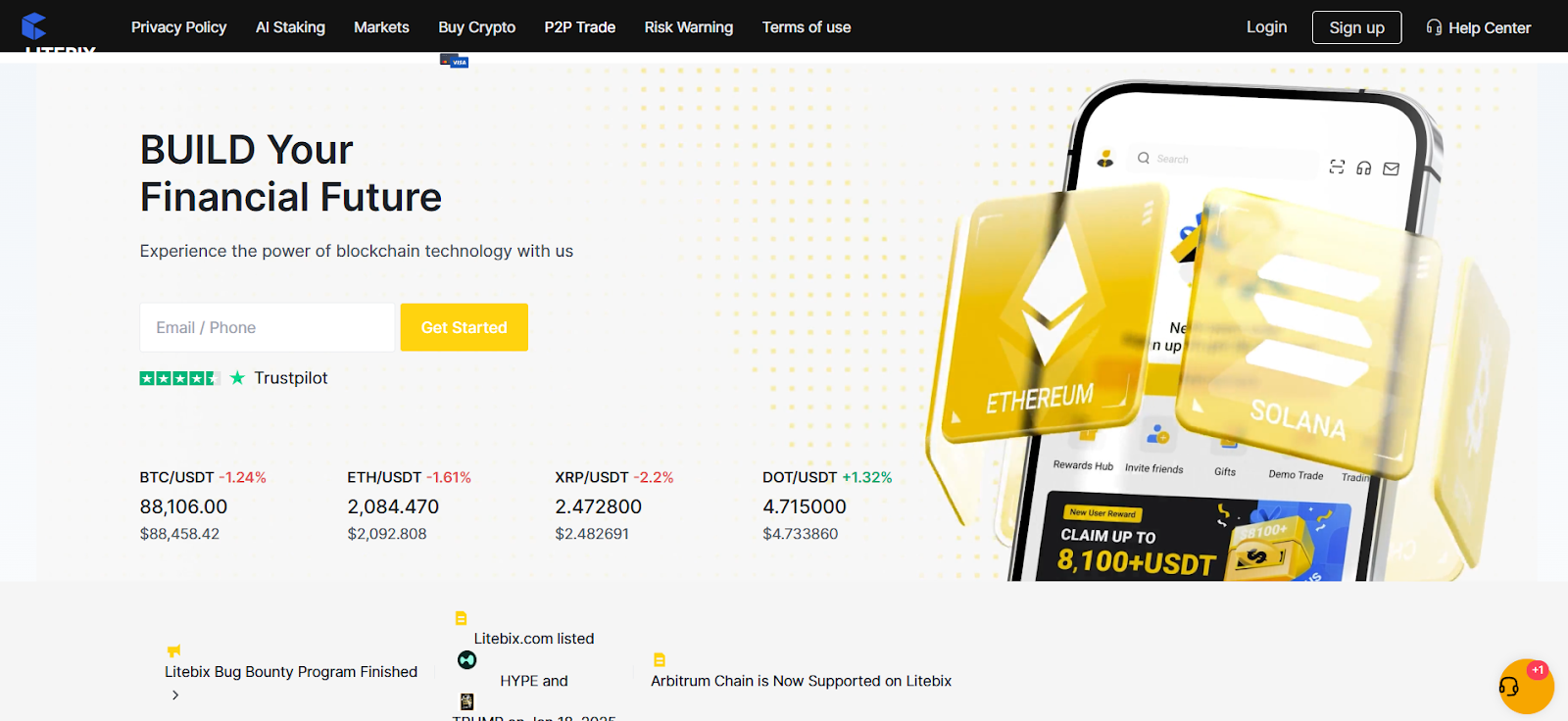Click the headphones icon in the phone mockup
1568x721 pixels.
[x=1363, y=168]
